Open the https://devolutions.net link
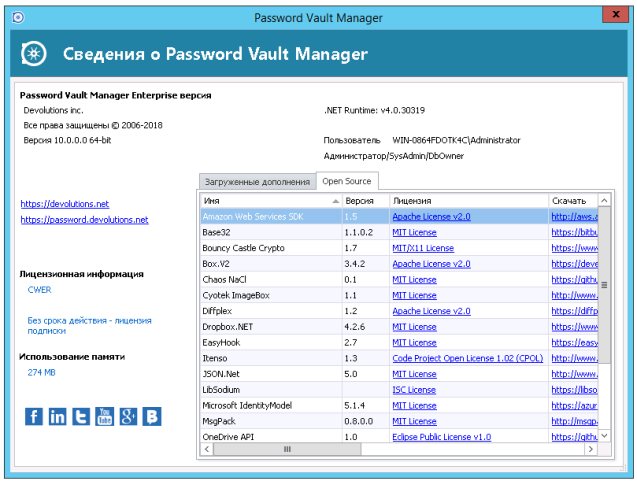The height and width of the screenshot is (481, 637). 64,204
